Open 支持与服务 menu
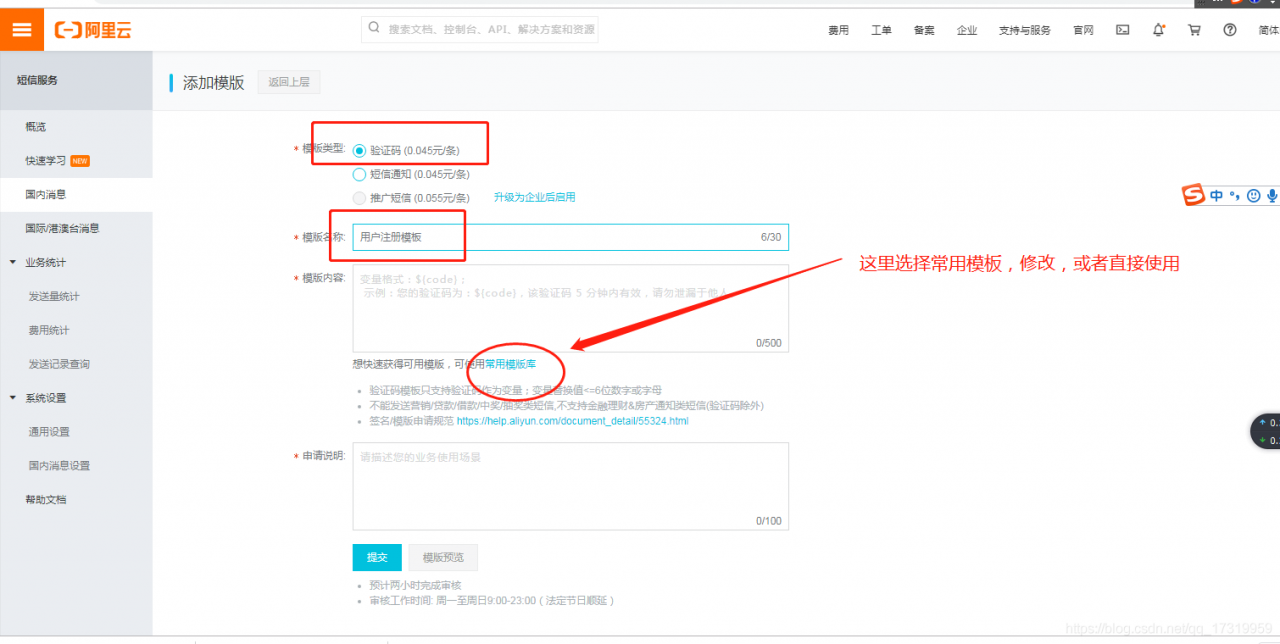Image resolution: width=1280 pixels, height=644 pixels. [x=1025, y=30]
